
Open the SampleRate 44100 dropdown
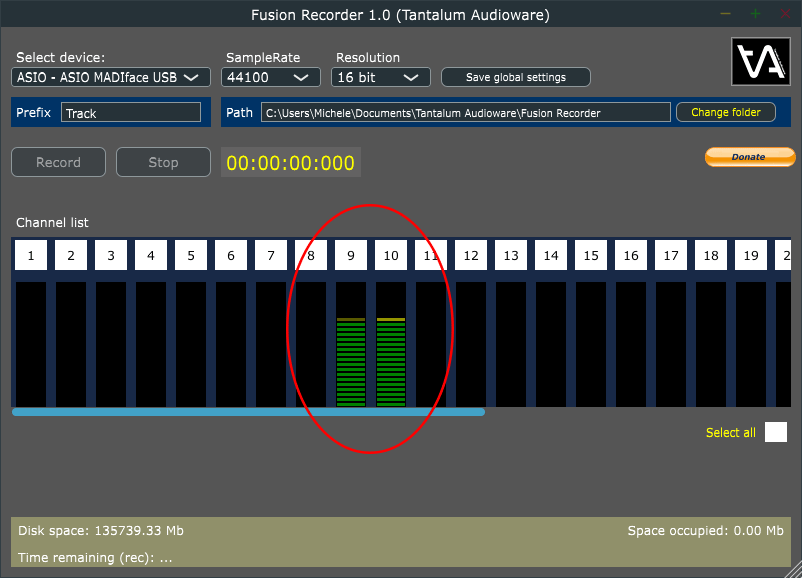tap(271, 77)
